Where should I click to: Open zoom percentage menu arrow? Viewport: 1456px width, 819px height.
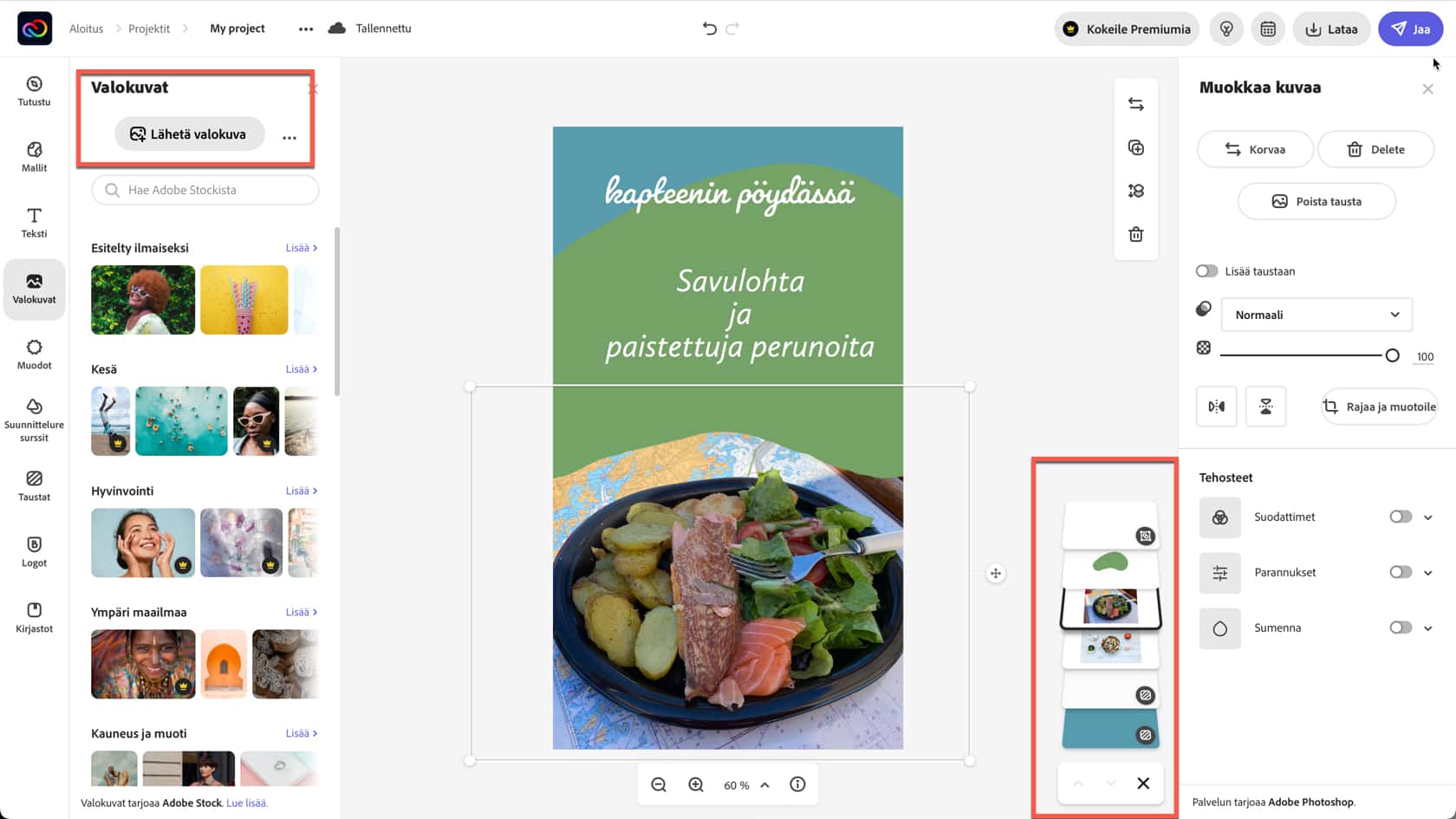(x=765, y=785)
